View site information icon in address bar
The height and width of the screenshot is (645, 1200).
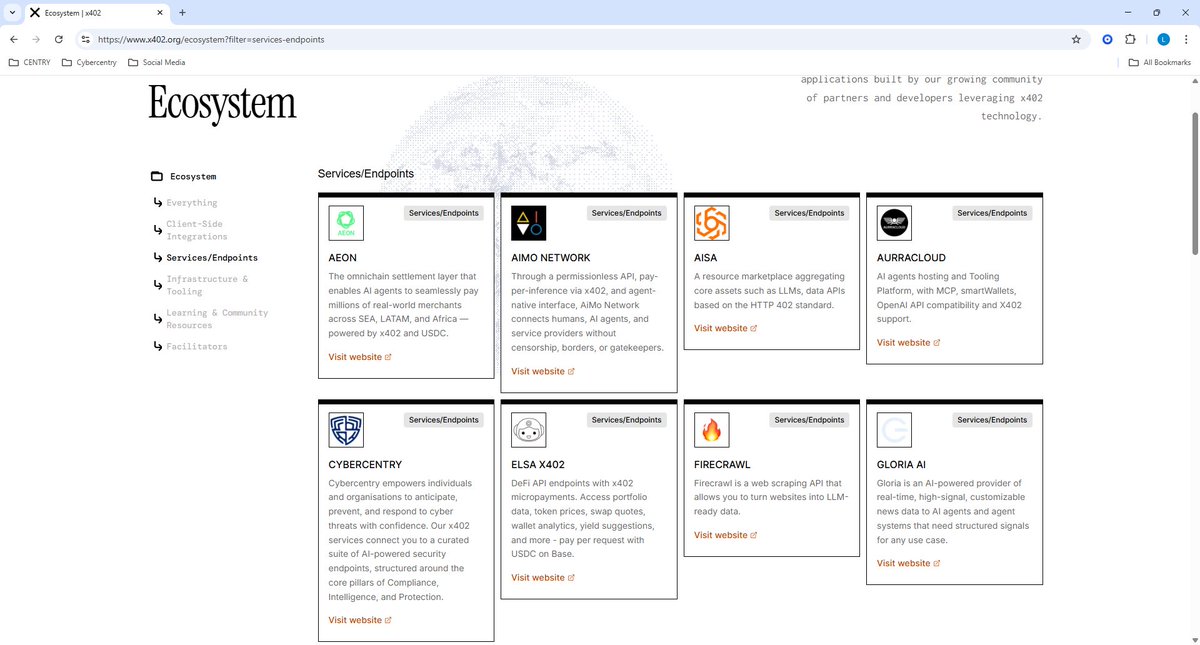[x=86, y=39]
